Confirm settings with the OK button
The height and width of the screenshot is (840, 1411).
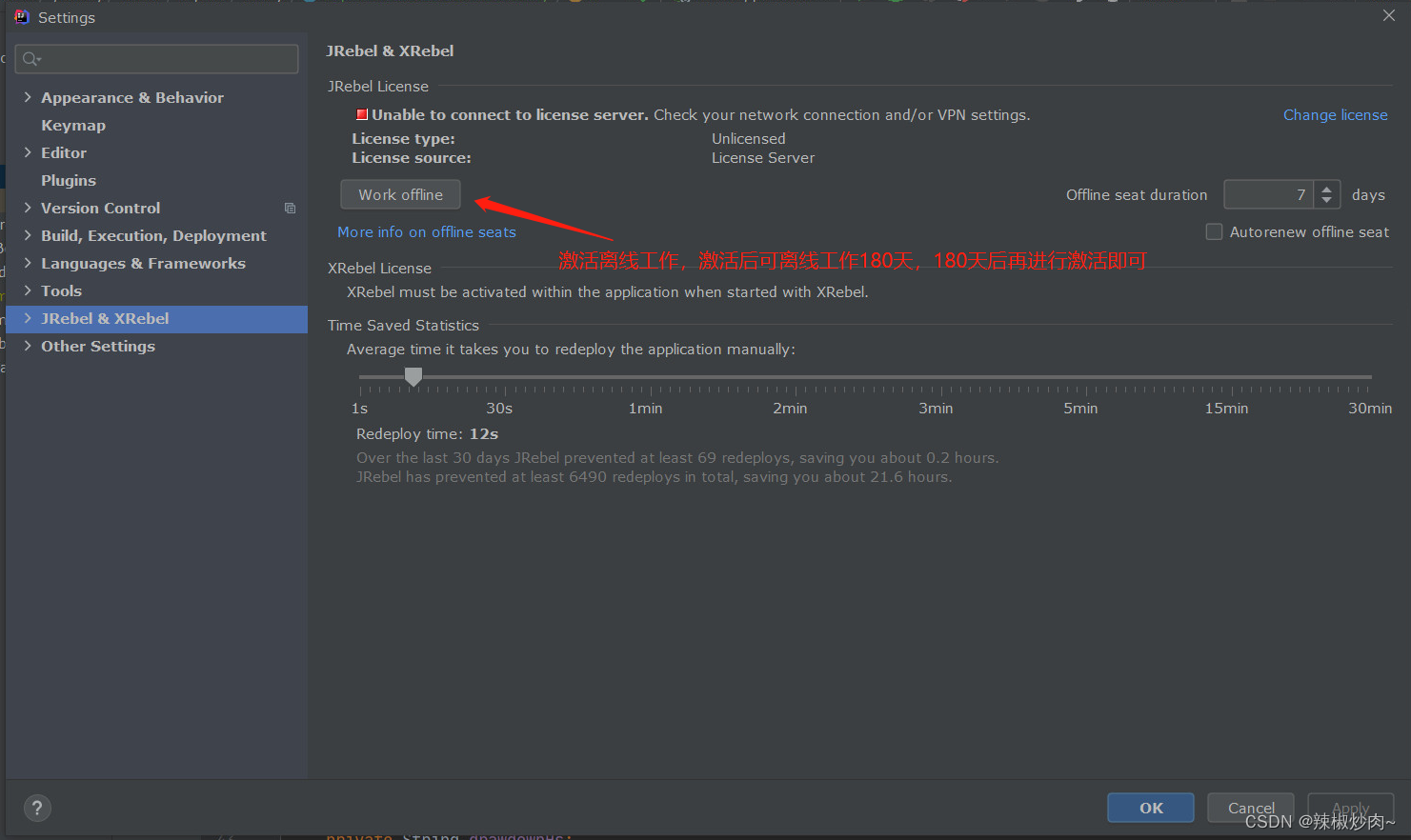1151,808
